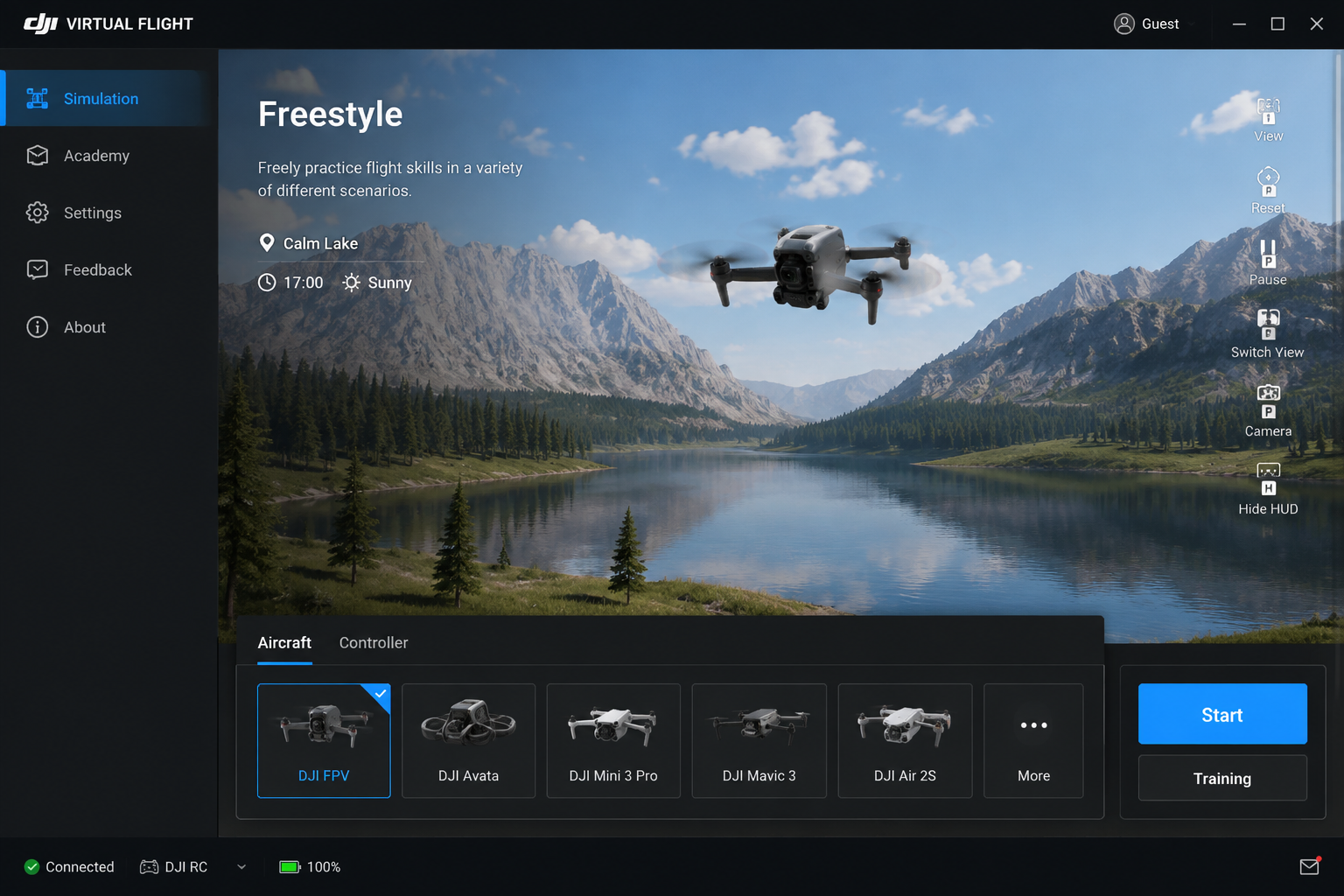
Task: Click the Calm Lake location pin
Action: [x=267, y=243]
